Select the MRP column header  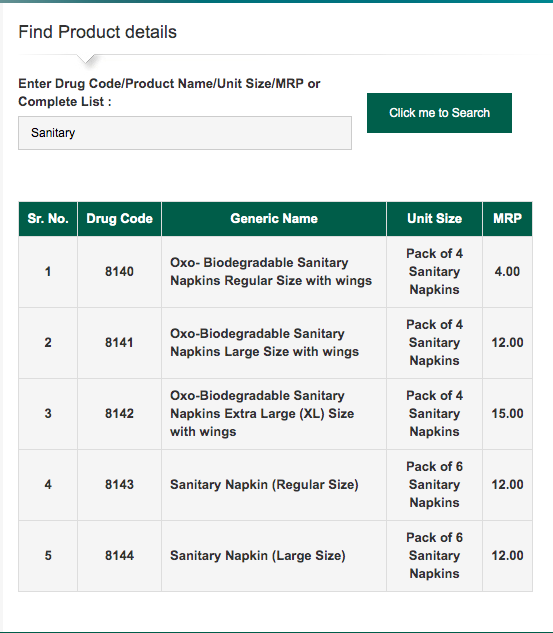point(507,219)
